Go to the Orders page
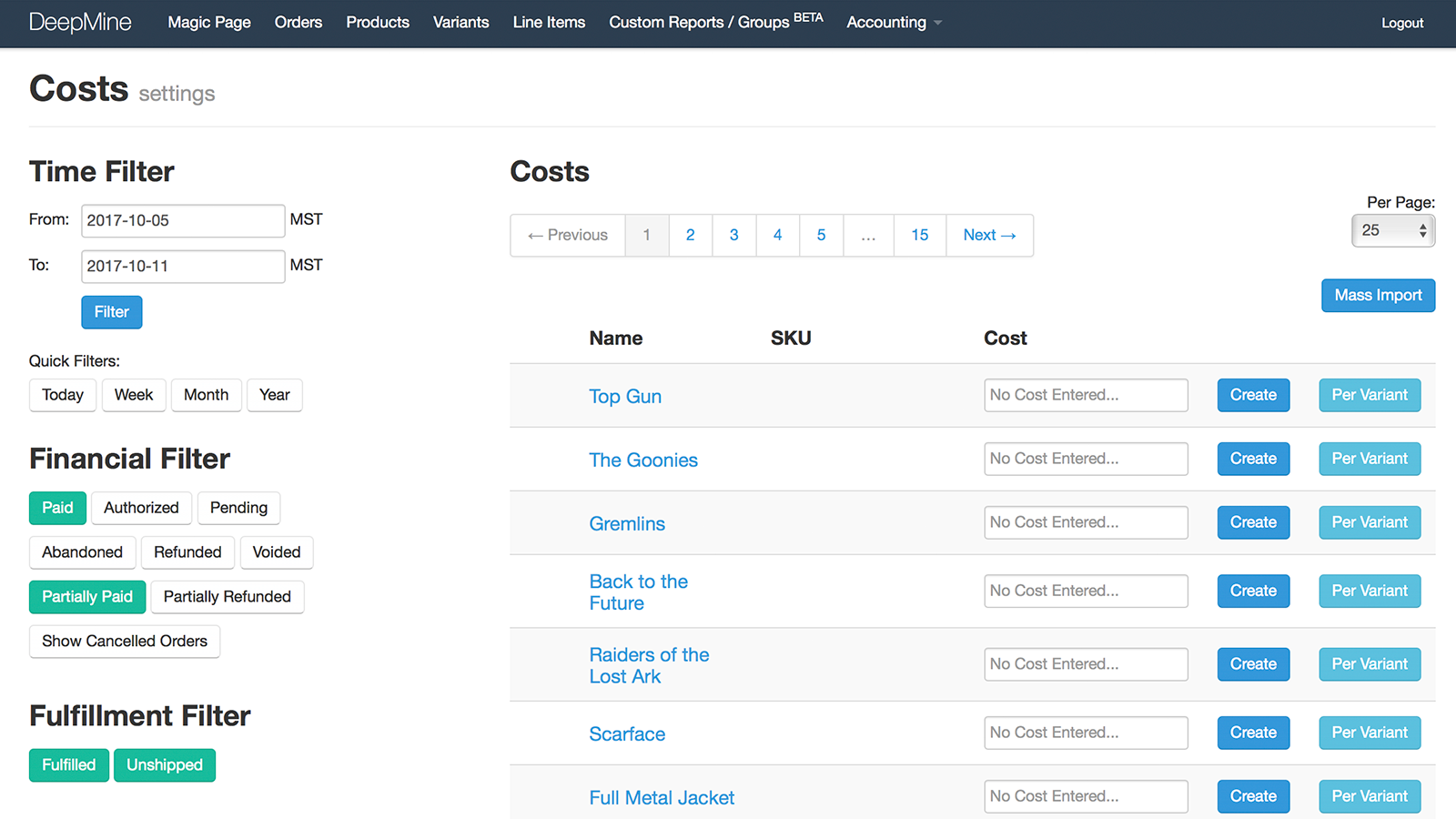1456x819 pixels. [298, 23]
